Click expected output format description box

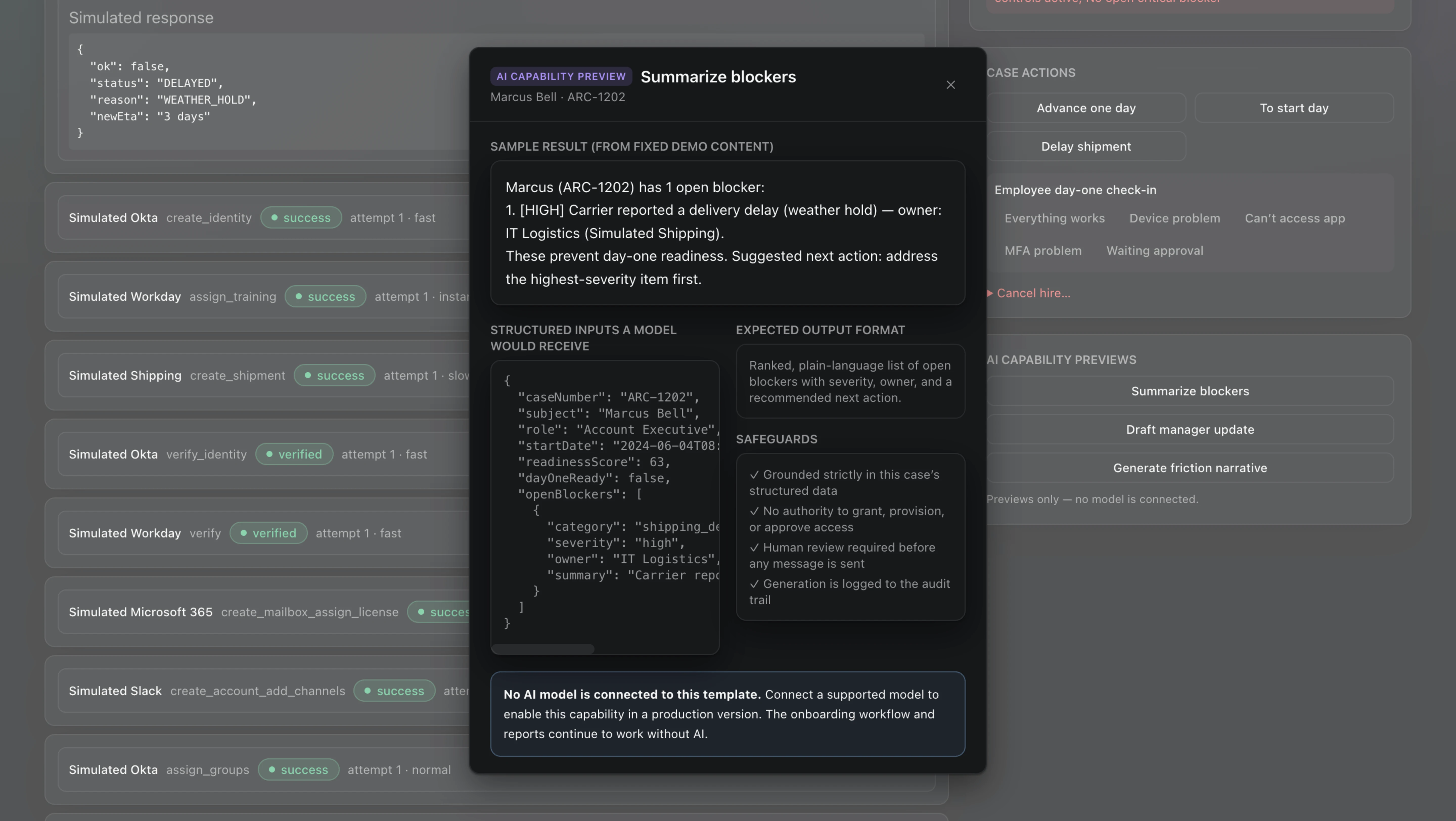(x=850, y=381)
